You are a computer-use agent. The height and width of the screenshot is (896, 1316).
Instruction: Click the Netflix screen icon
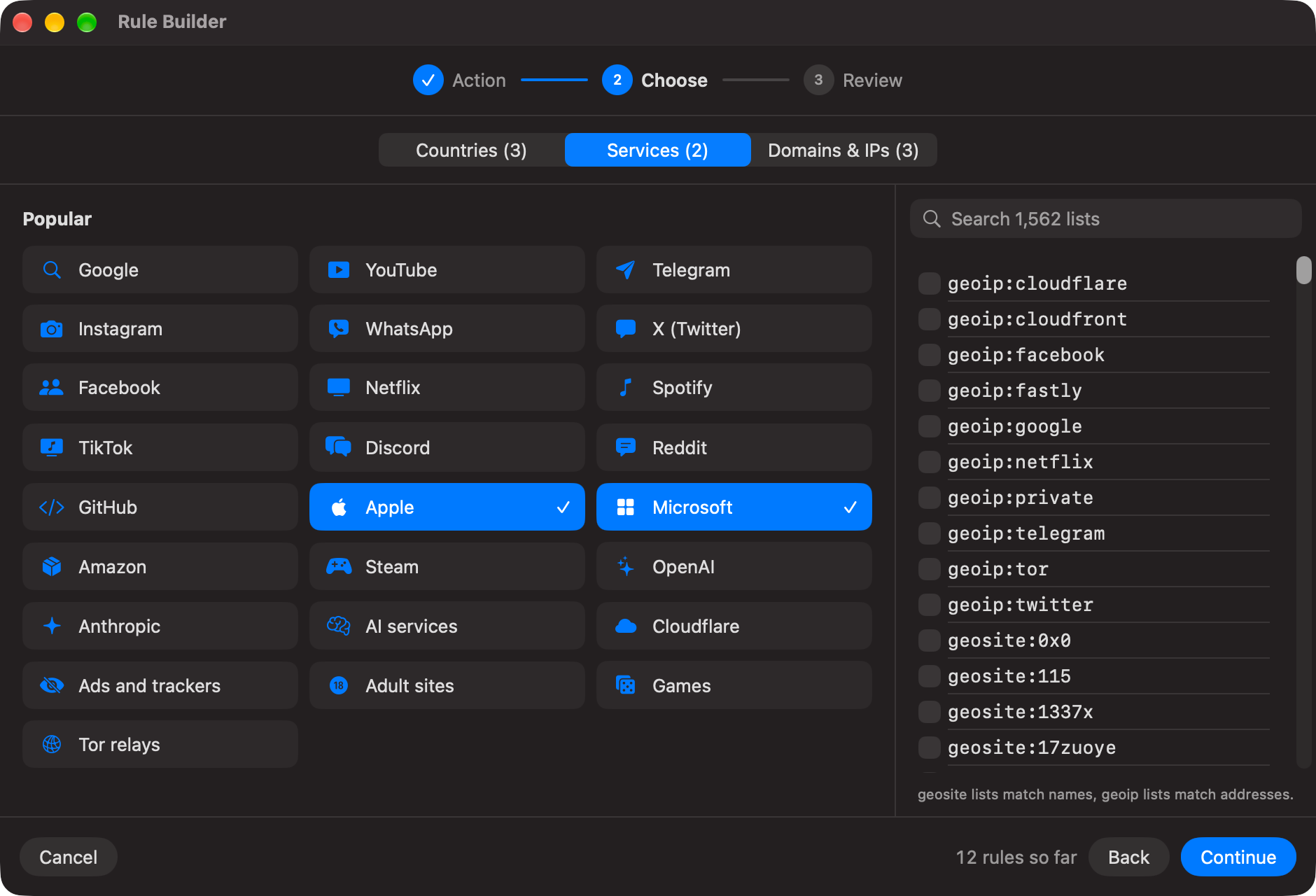[339, 388]
